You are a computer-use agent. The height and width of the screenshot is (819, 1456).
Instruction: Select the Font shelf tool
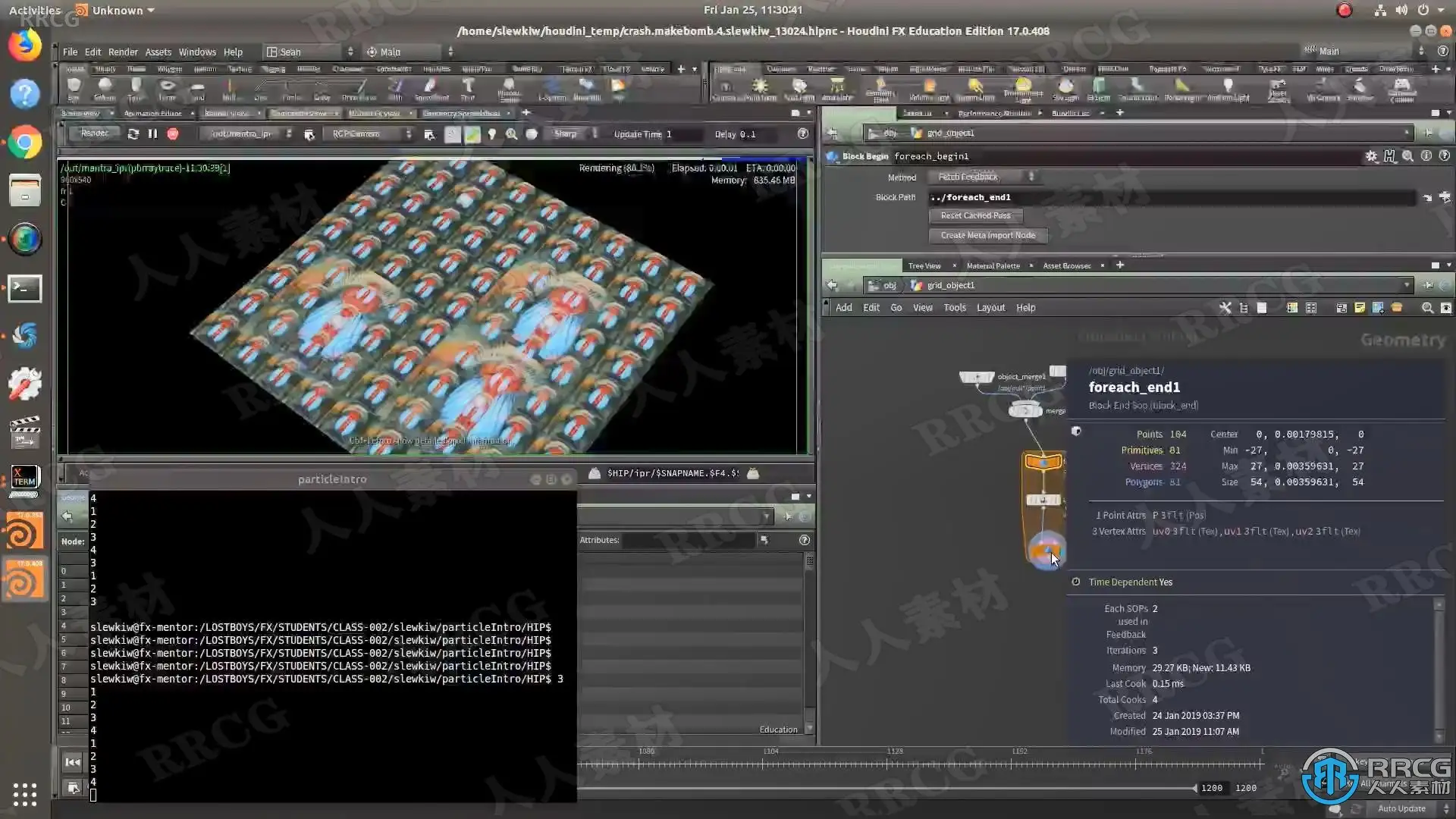468,89
